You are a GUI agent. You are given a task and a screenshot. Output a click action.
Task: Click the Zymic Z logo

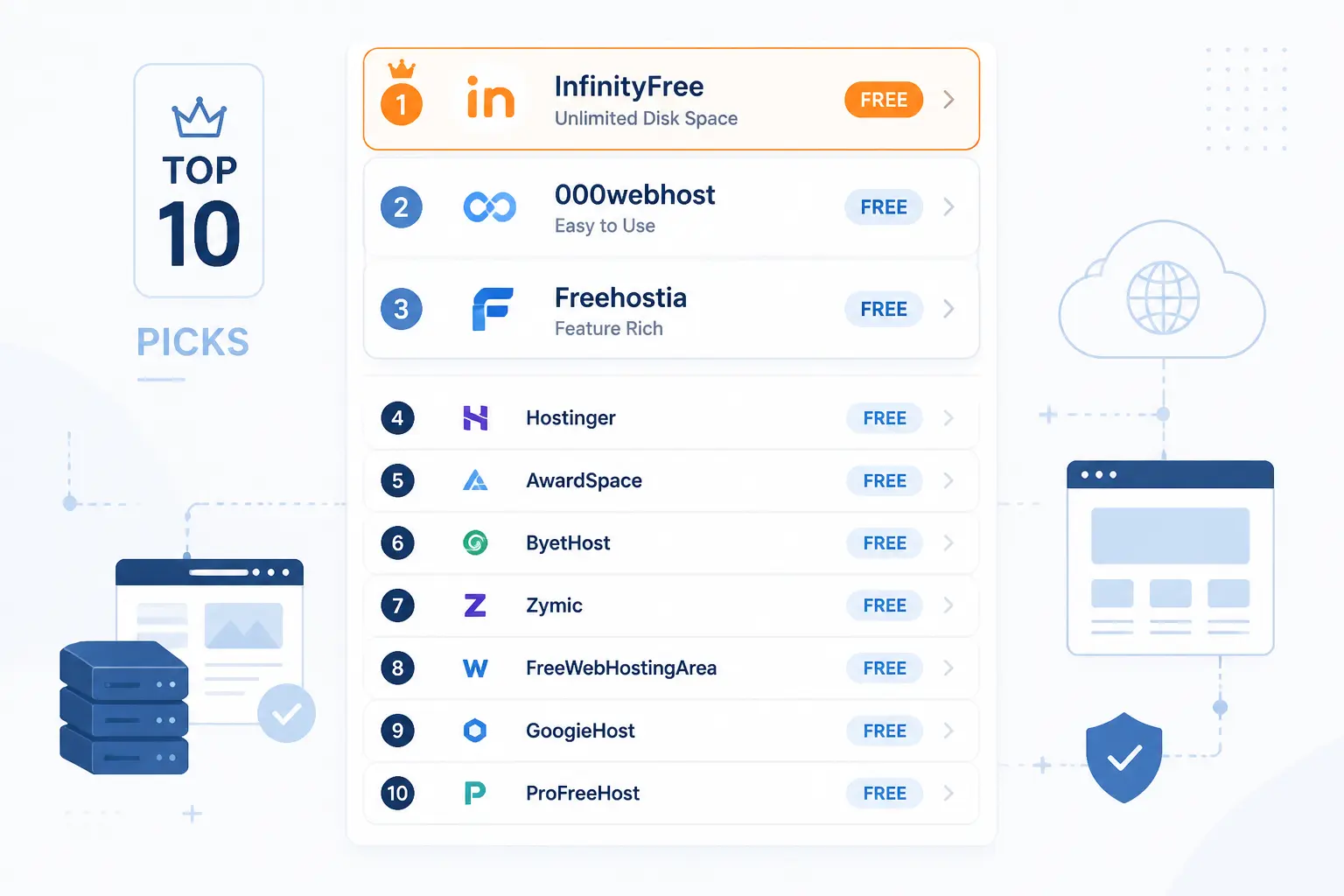(x=475, y=605)
